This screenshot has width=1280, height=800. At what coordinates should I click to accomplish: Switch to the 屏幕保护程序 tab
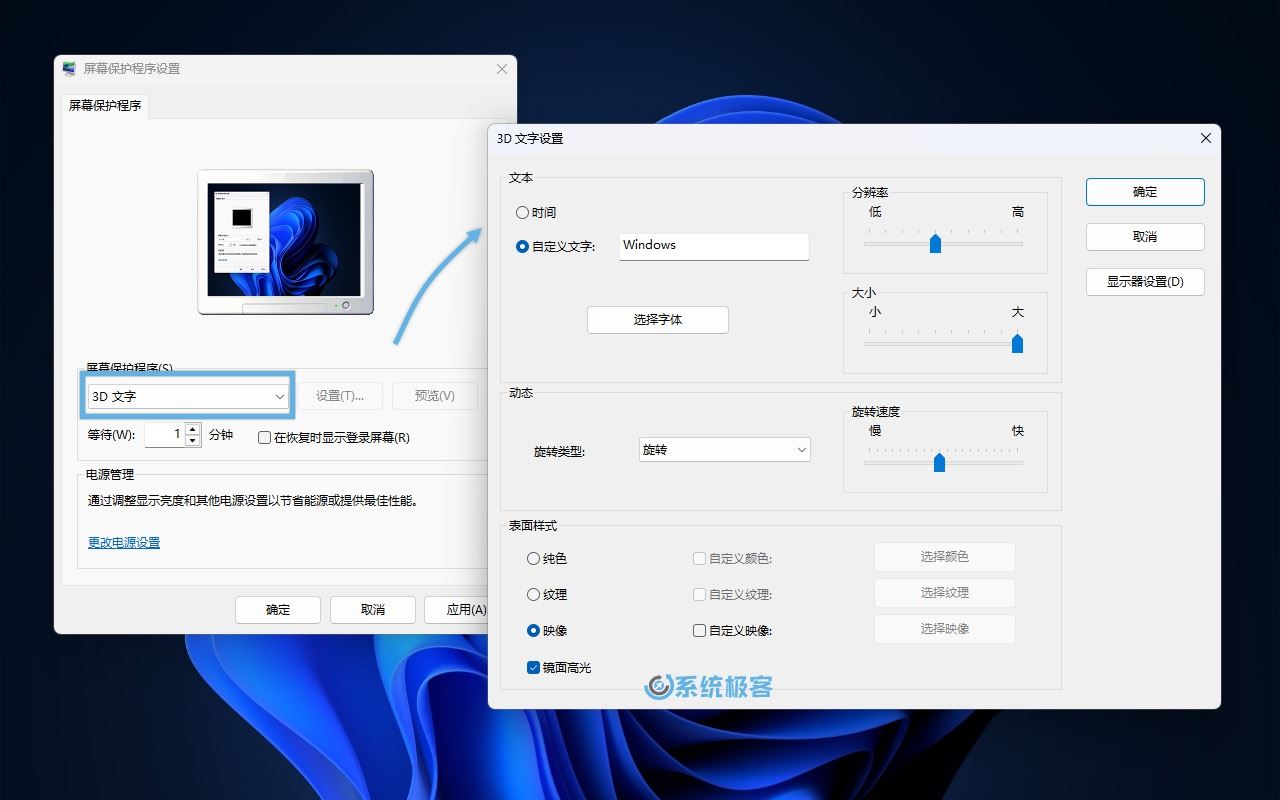105,104
